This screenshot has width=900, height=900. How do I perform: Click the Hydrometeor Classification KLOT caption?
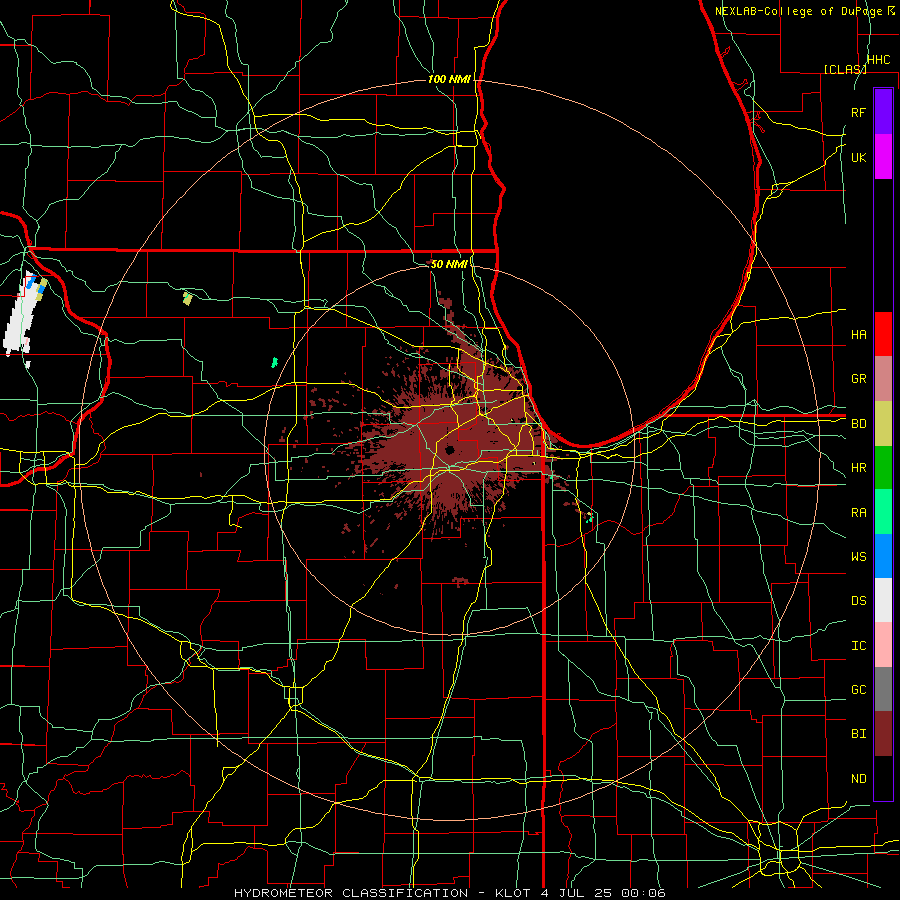point(449,893)
